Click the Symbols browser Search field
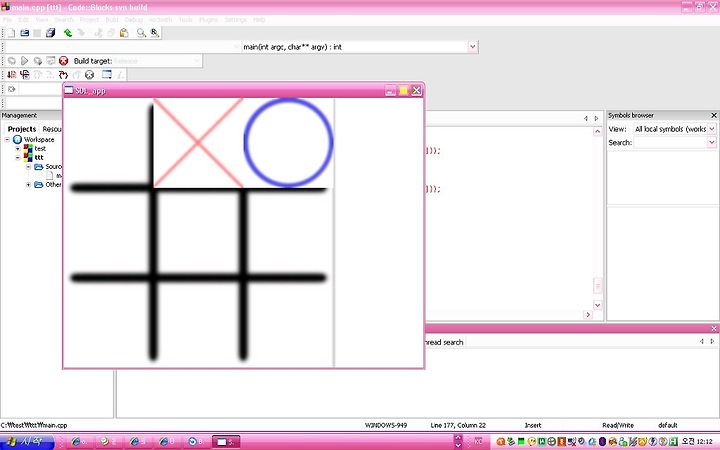720x450 pixels. (x=675, y=143)
